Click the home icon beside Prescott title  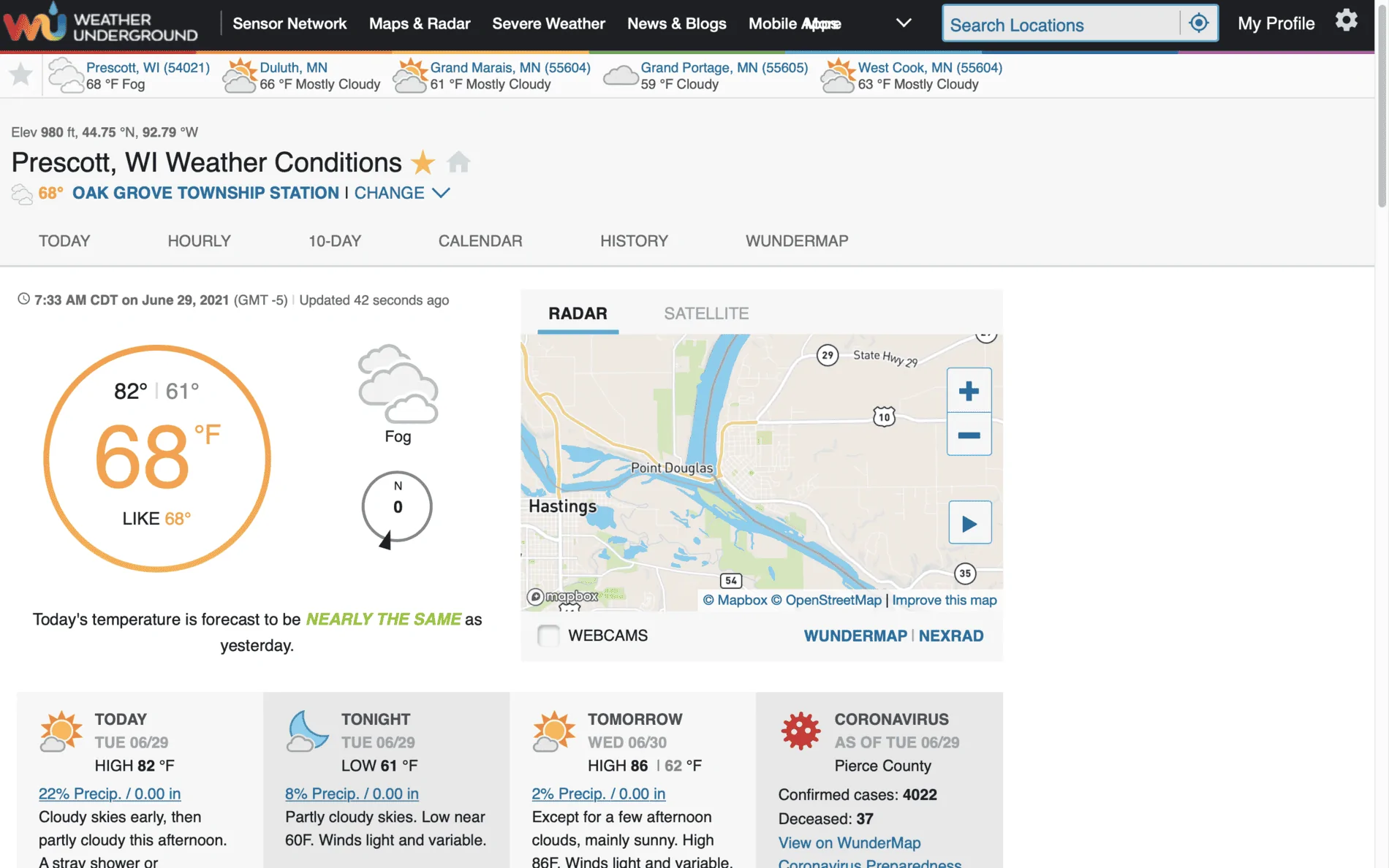coord(458,161)
